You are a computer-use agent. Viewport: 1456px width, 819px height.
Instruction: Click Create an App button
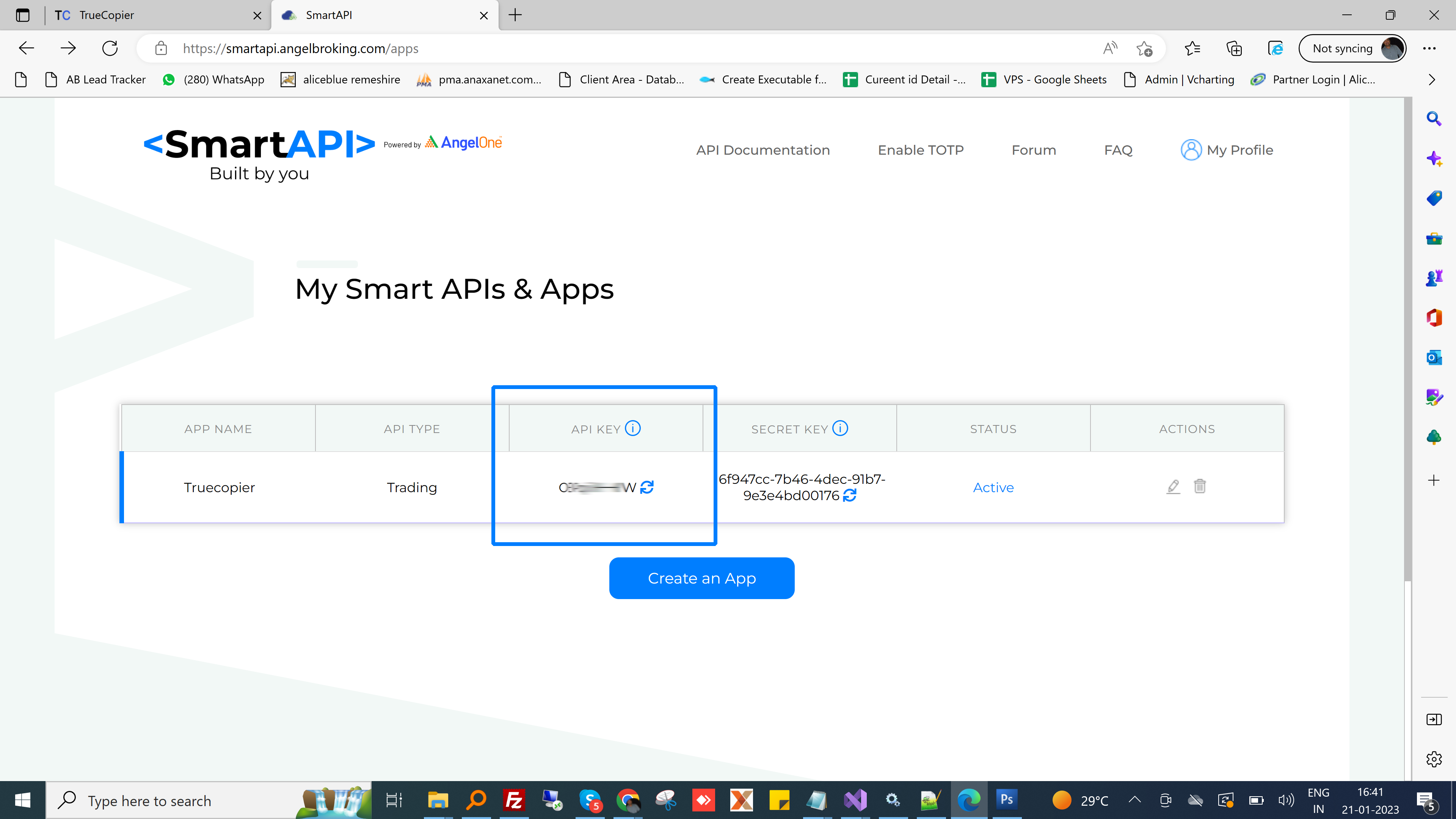[x=701, y=578]
